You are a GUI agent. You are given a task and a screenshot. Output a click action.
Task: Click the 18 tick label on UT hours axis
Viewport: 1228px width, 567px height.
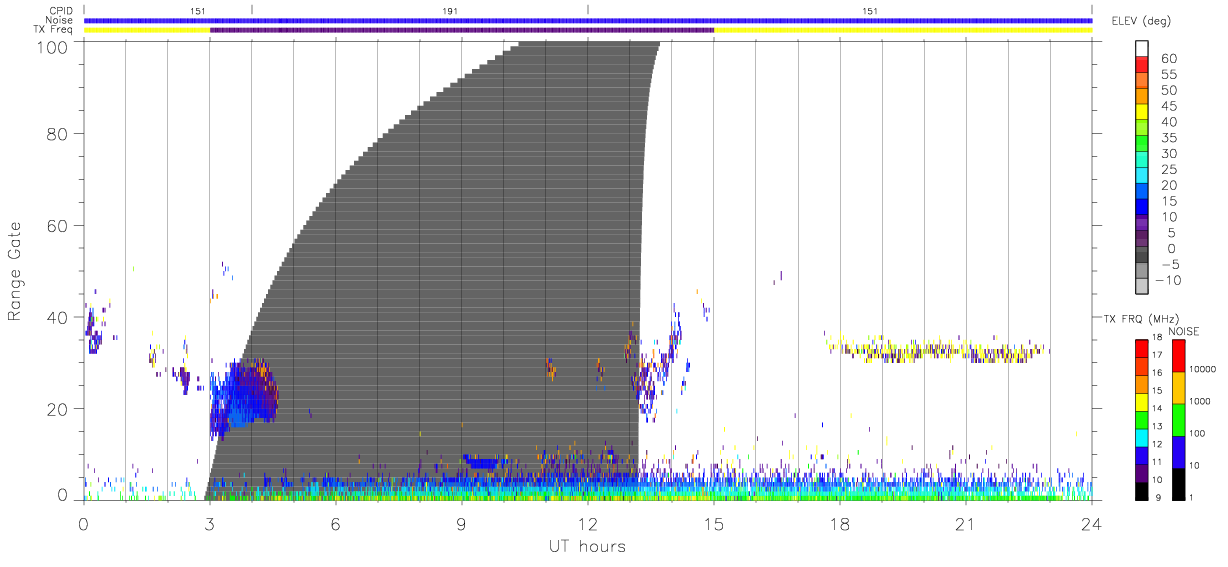pos(840,525)
